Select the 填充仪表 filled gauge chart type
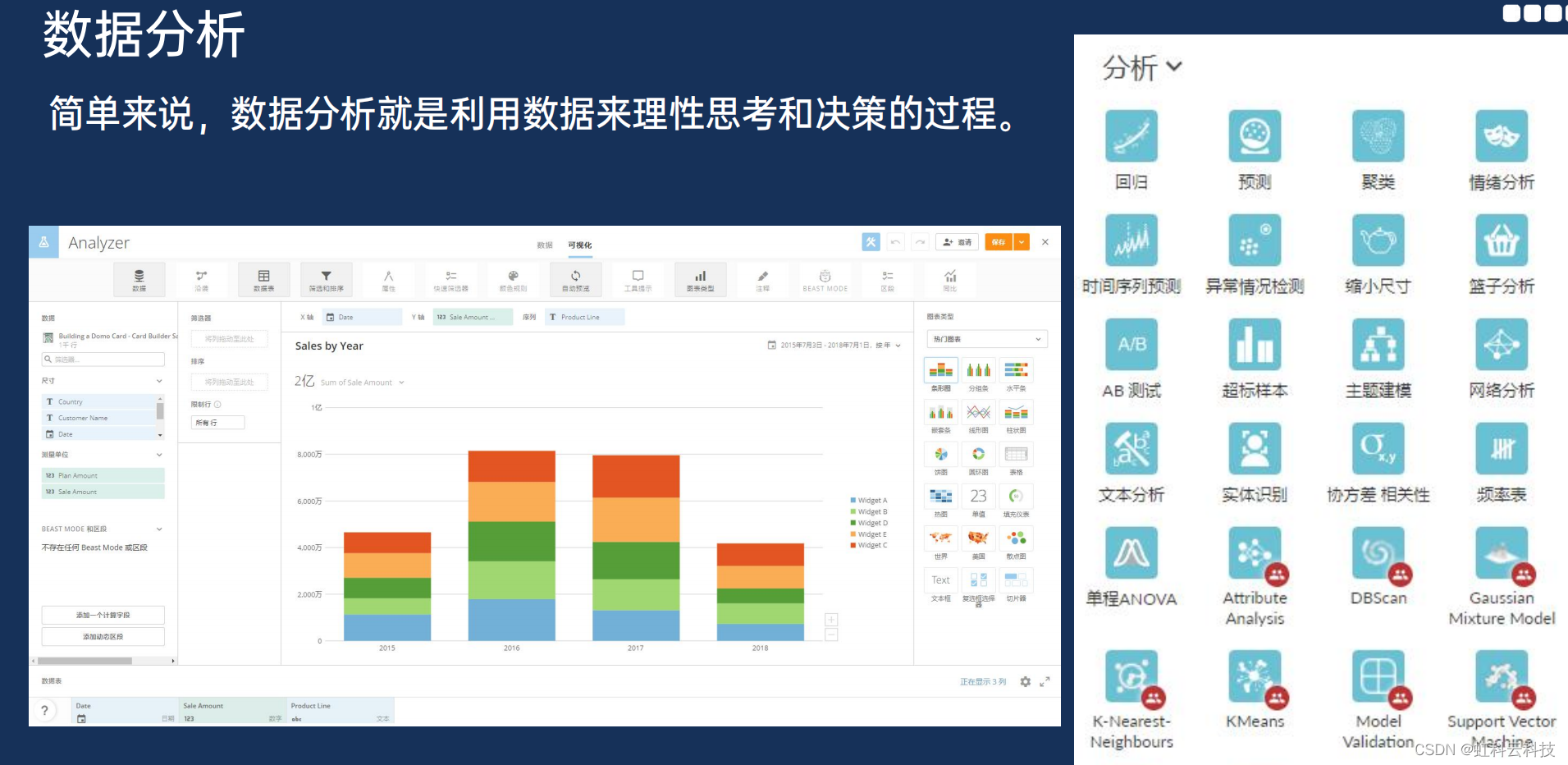This screenshot has height=765, width=1568. pos(1017,496)
